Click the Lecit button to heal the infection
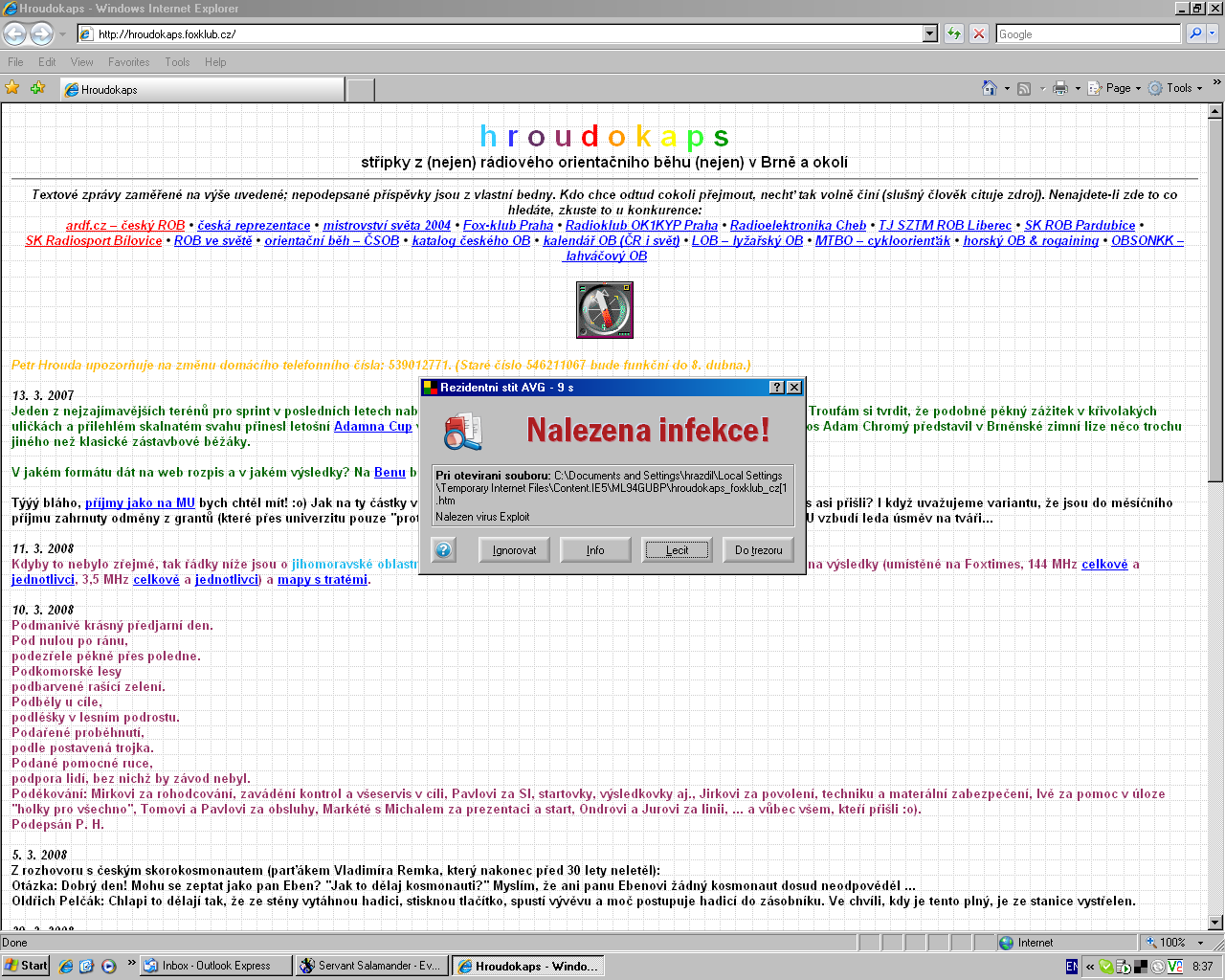1225x980 pixels. click(678, 550)
